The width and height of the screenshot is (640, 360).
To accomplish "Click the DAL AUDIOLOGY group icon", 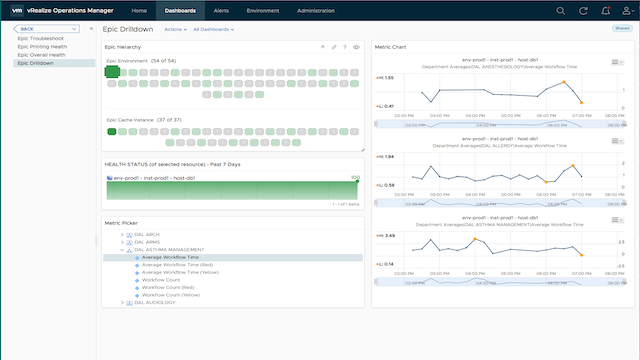I will coord(129,303).
